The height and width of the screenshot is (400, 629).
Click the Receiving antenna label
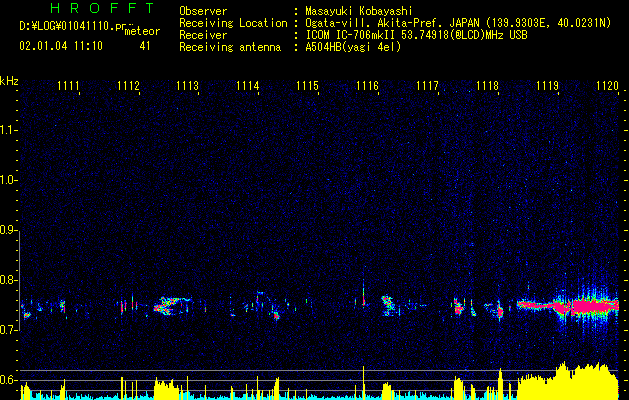(x=230, y=47)
